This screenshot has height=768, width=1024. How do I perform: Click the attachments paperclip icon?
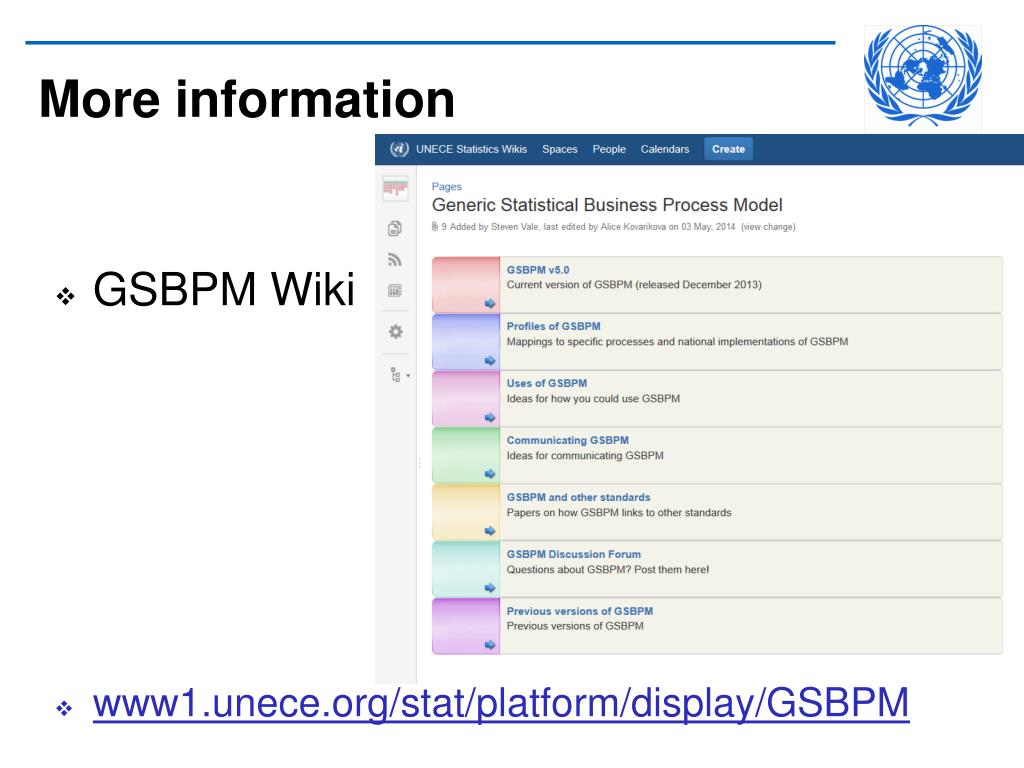pos(434,227)
